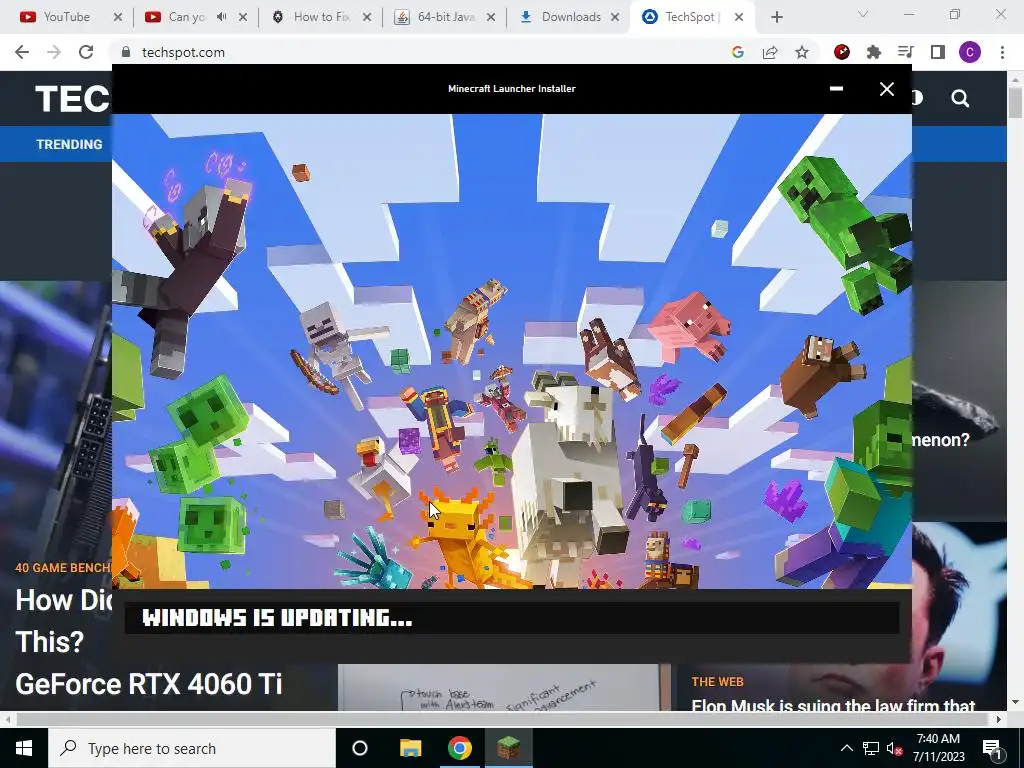Close the 64-bit Java tab
The image size is (1024, 768).
pos(491,17)
